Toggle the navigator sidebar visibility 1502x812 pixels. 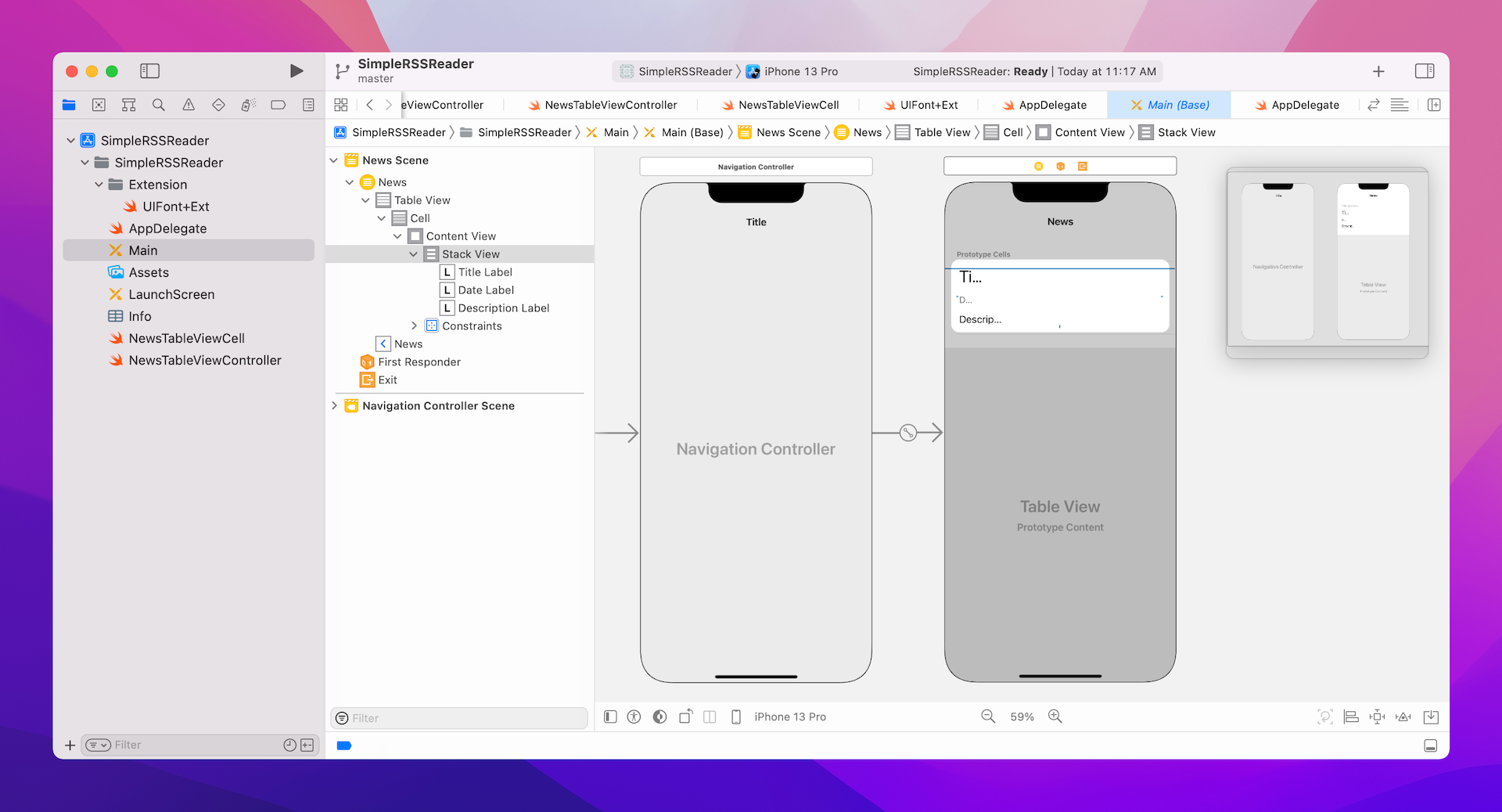click(149, 71)
